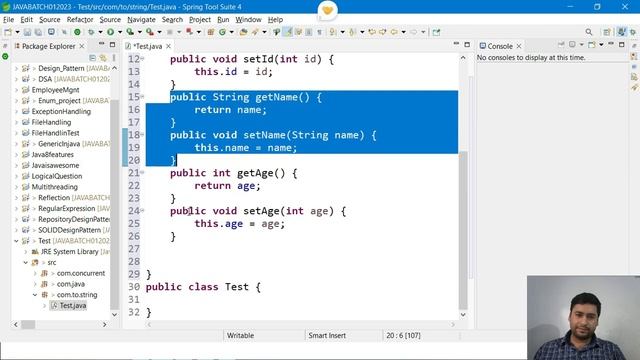Toggle Skip All Breakpoints
Screen dimensions: 640x360
point(64,32)
